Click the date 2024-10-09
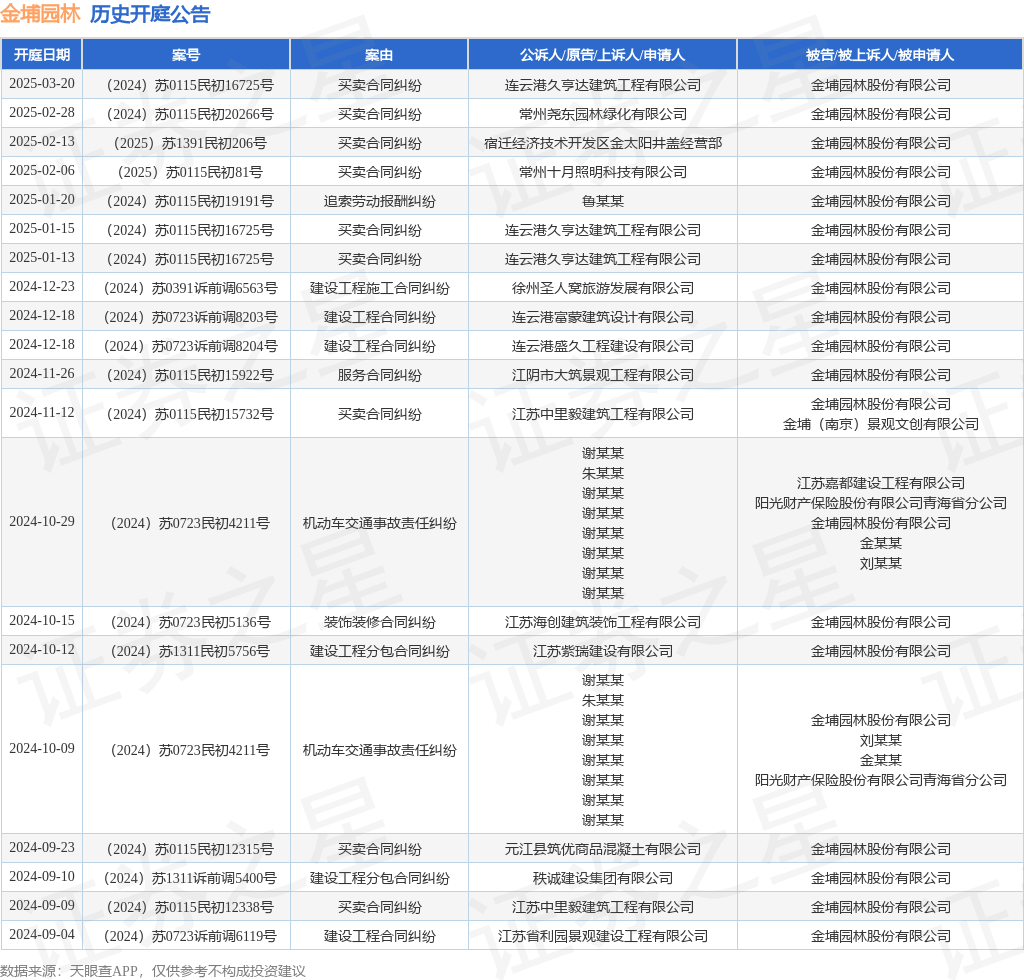This screenshot has height=980, width=1024. (42, 749)
